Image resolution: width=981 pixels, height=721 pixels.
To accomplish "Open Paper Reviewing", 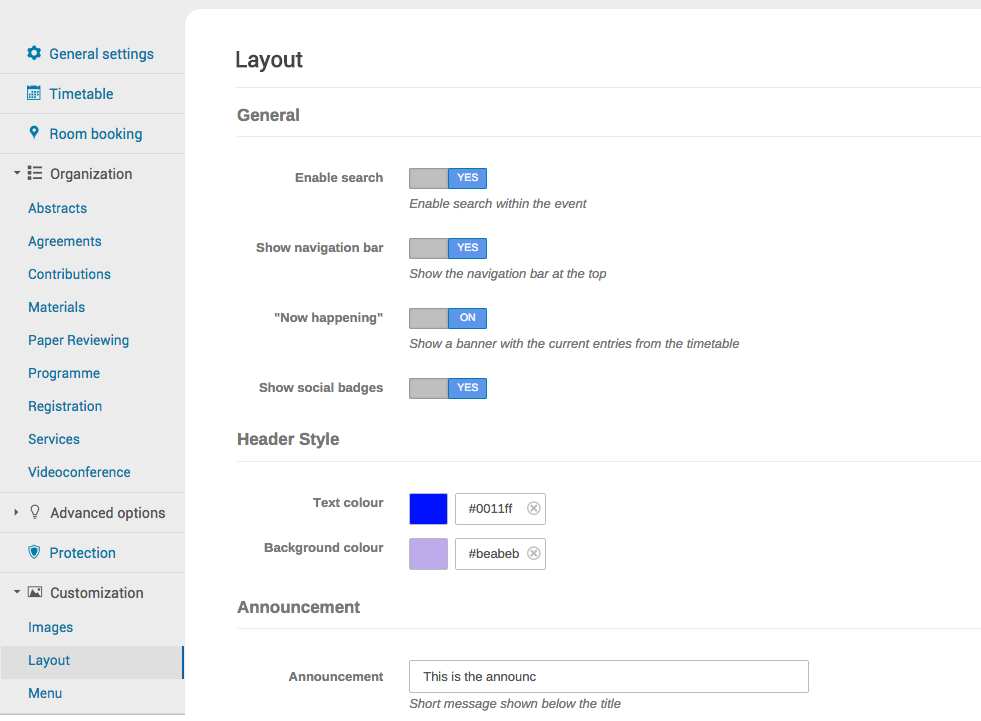I will (x=78, y=340).
